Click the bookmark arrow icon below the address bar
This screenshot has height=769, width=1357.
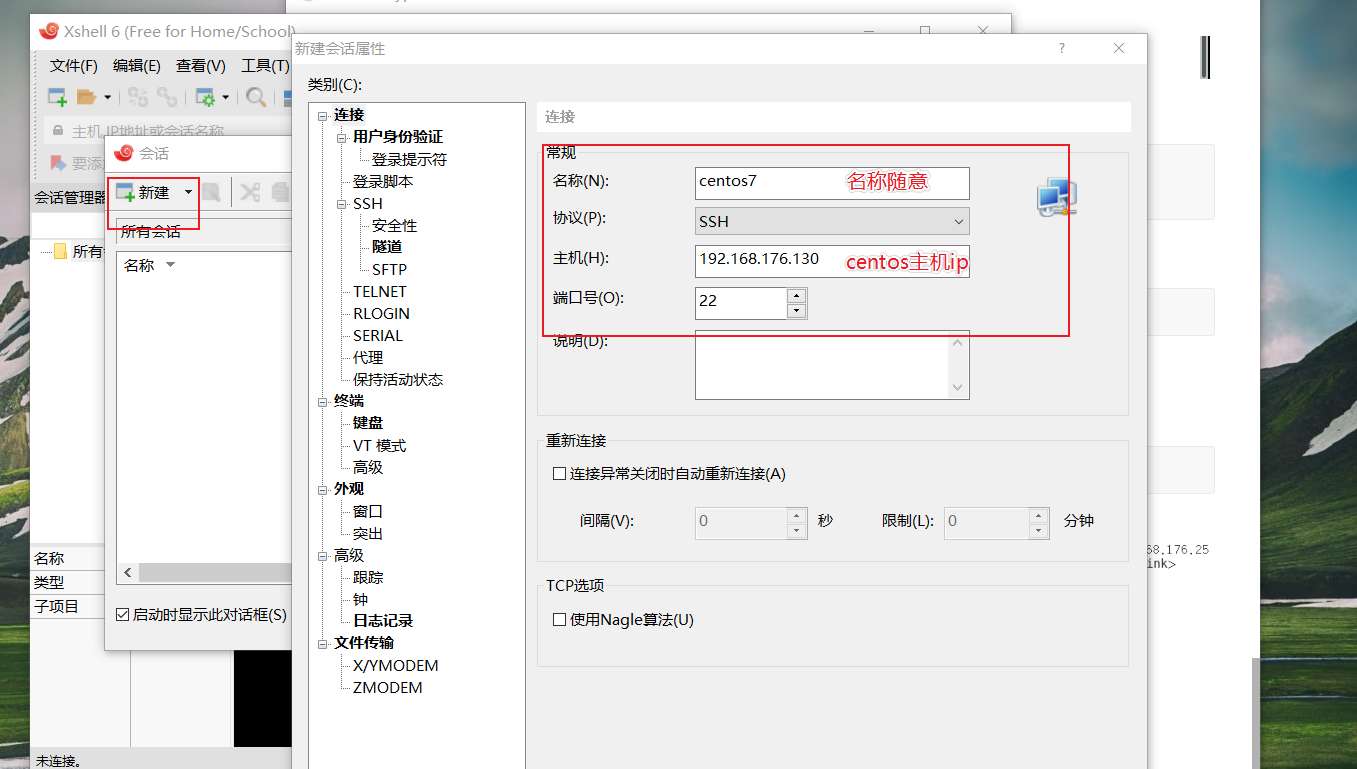point(57,163)
